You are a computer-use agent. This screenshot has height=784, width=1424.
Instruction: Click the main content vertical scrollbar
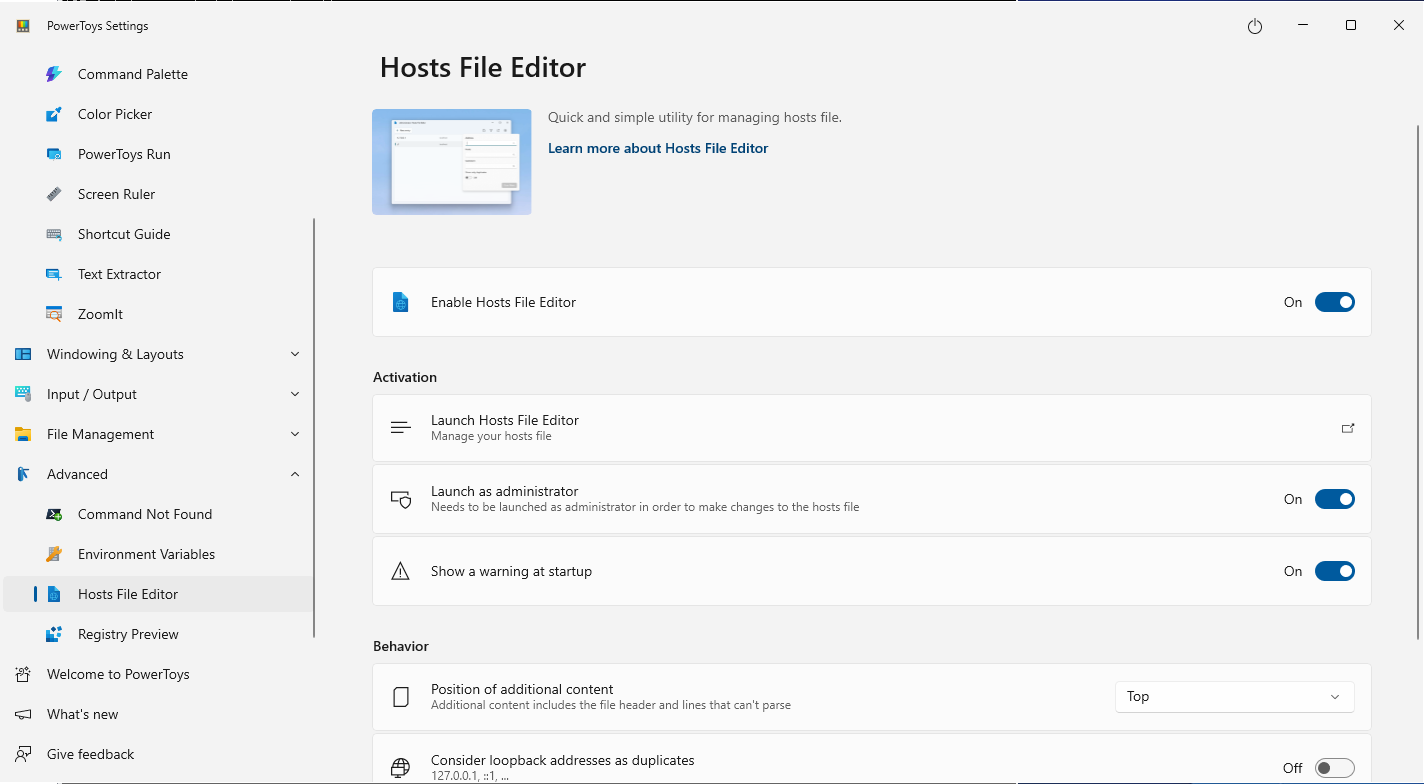point(1419,382)
